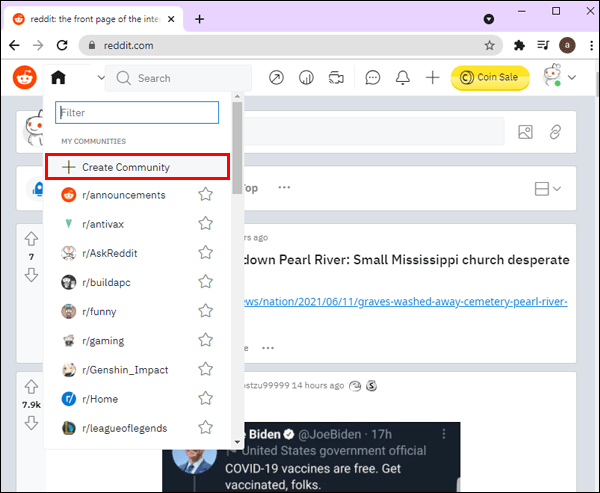Open r/buildapc community
600x493 pixels.
106,282
